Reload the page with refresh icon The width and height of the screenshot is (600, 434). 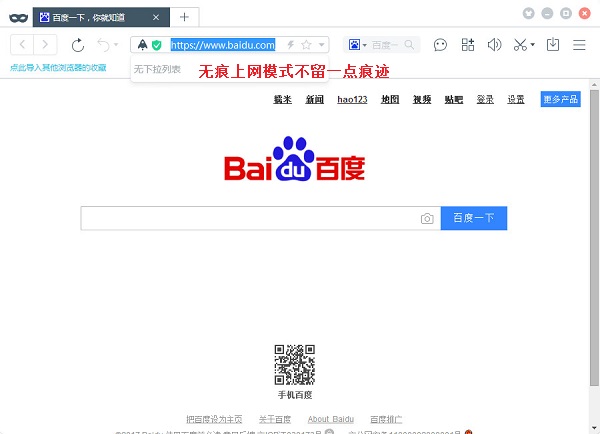pyautogui.click(x=78, y=45)
